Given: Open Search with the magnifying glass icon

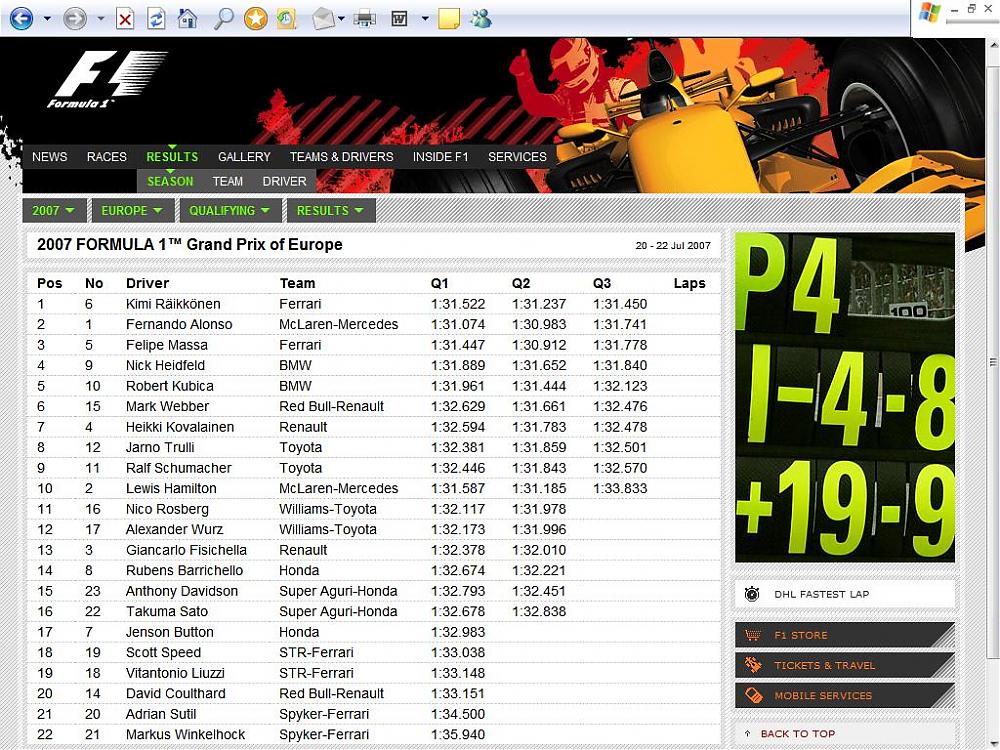Looking at the screenshot, I should click(x=224, y=18).
